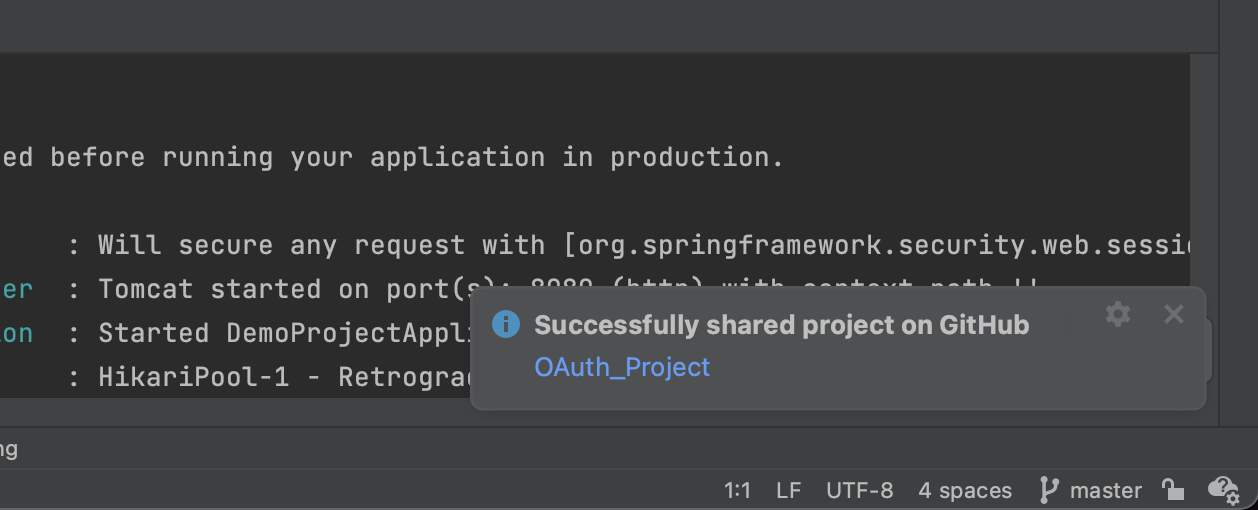
Task: Open Go to Line from 1:1 indicator
Action: tap(737, 490)
